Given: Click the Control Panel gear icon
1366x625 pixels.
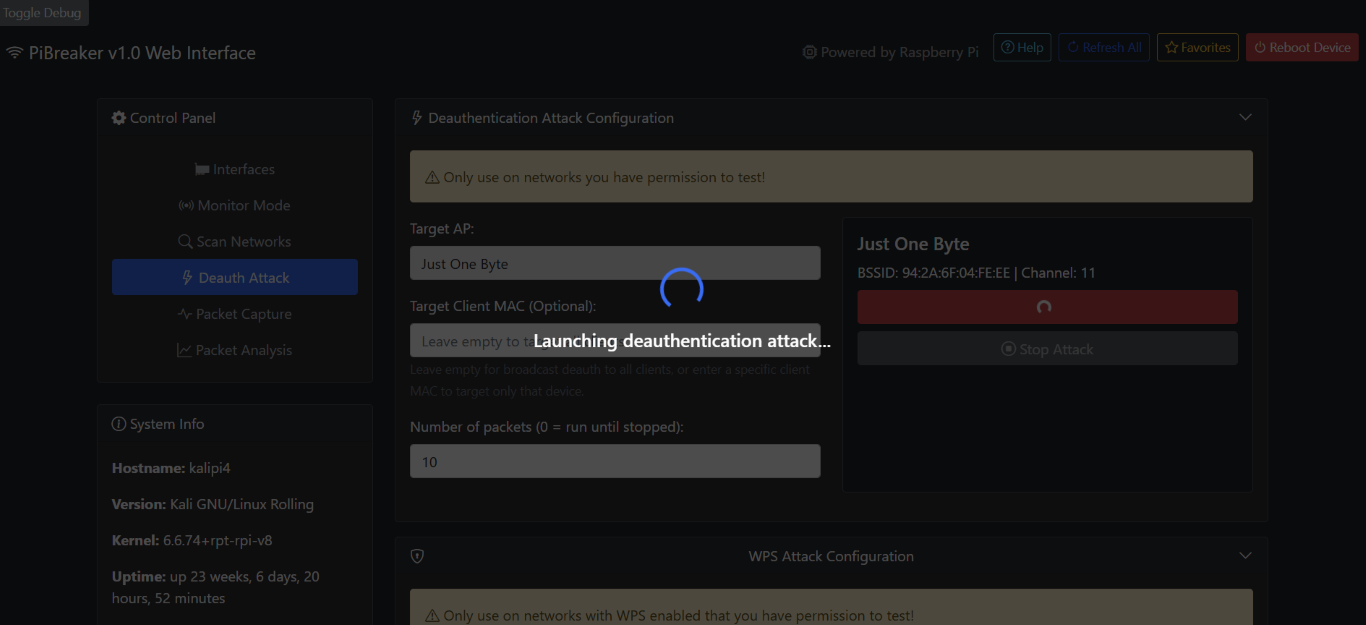Looking at the screenshot, I should pyautogui.click(x=119, y=118).
